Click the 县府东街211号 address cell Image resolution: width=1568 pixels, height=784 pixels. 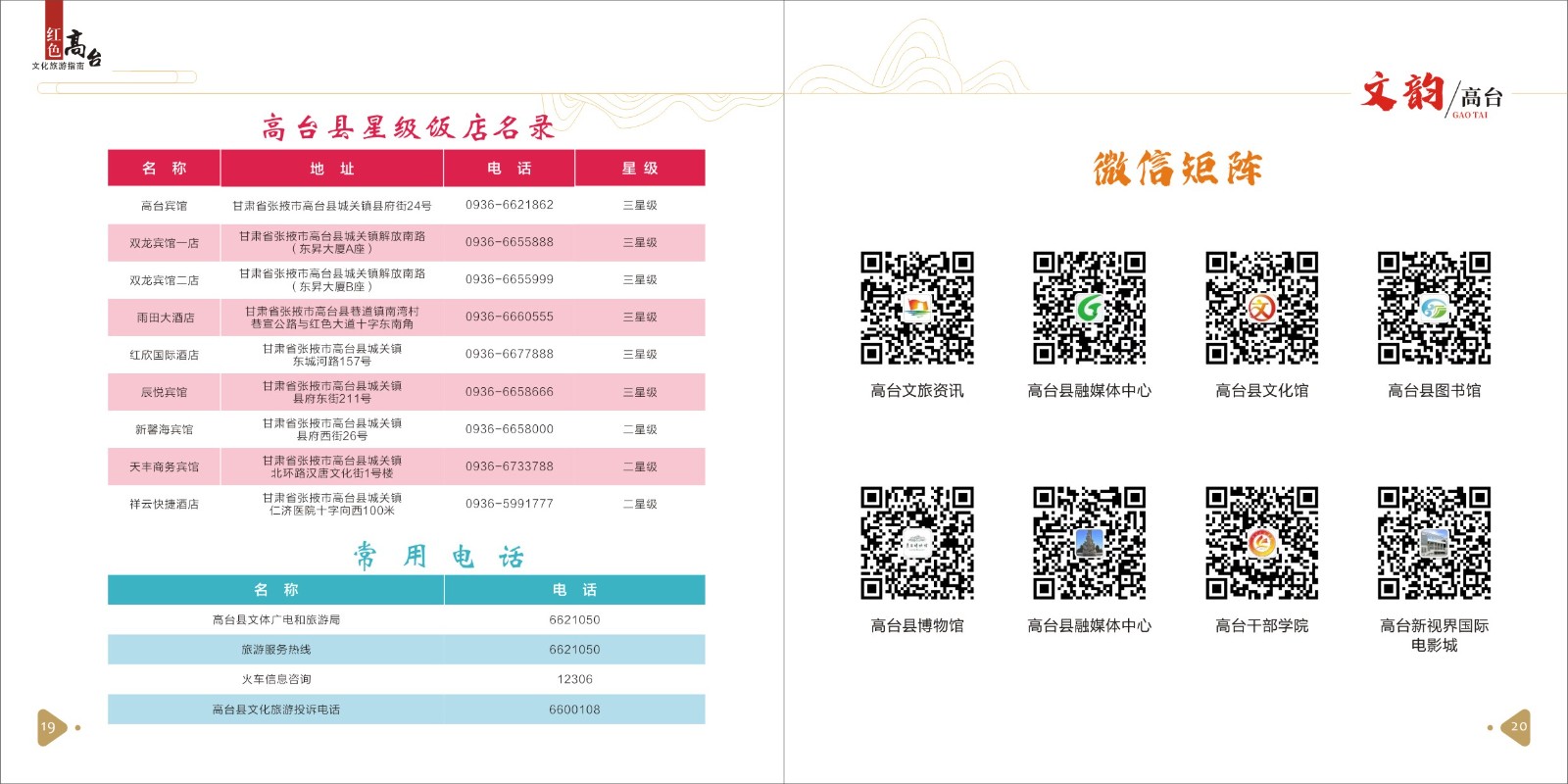tap(332, 392)
